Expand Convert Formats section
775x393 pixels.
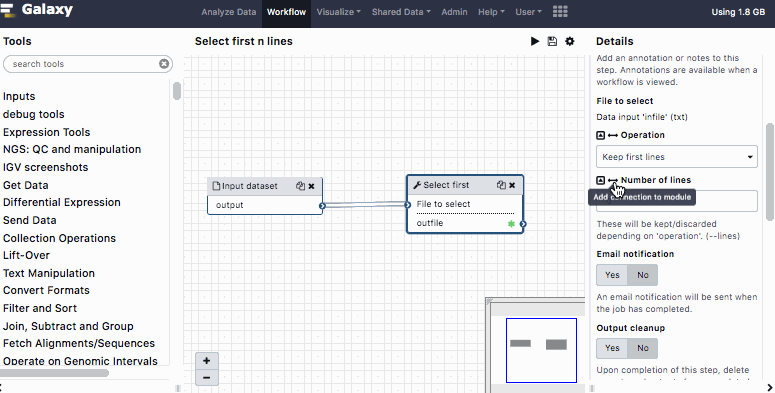click(x=46, y=290)
